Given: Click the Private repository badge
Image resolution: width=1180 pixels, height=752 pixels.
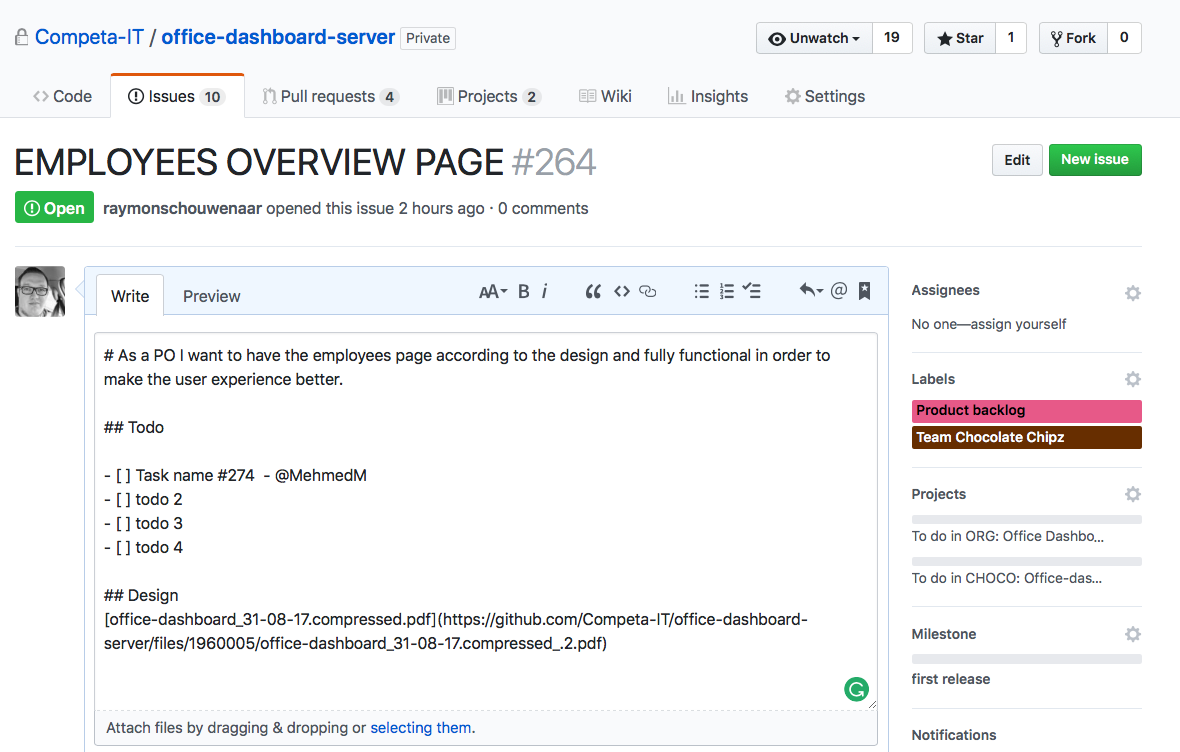Looking at the screenshot, I should point(428,38).
